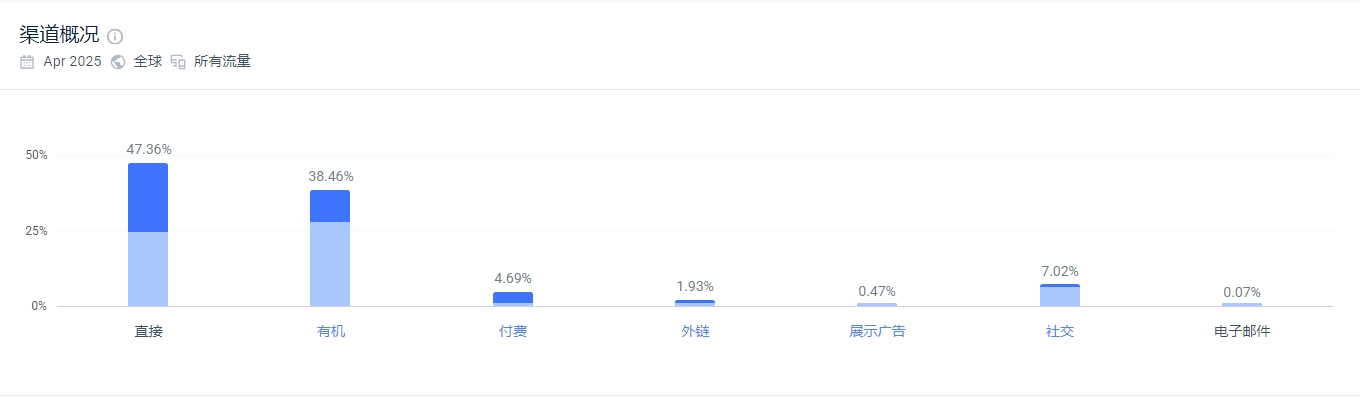The width and height of the screenshot is (1360, 397).
Task: Open the 有机 channel link
Action: [x=330, y=331]
